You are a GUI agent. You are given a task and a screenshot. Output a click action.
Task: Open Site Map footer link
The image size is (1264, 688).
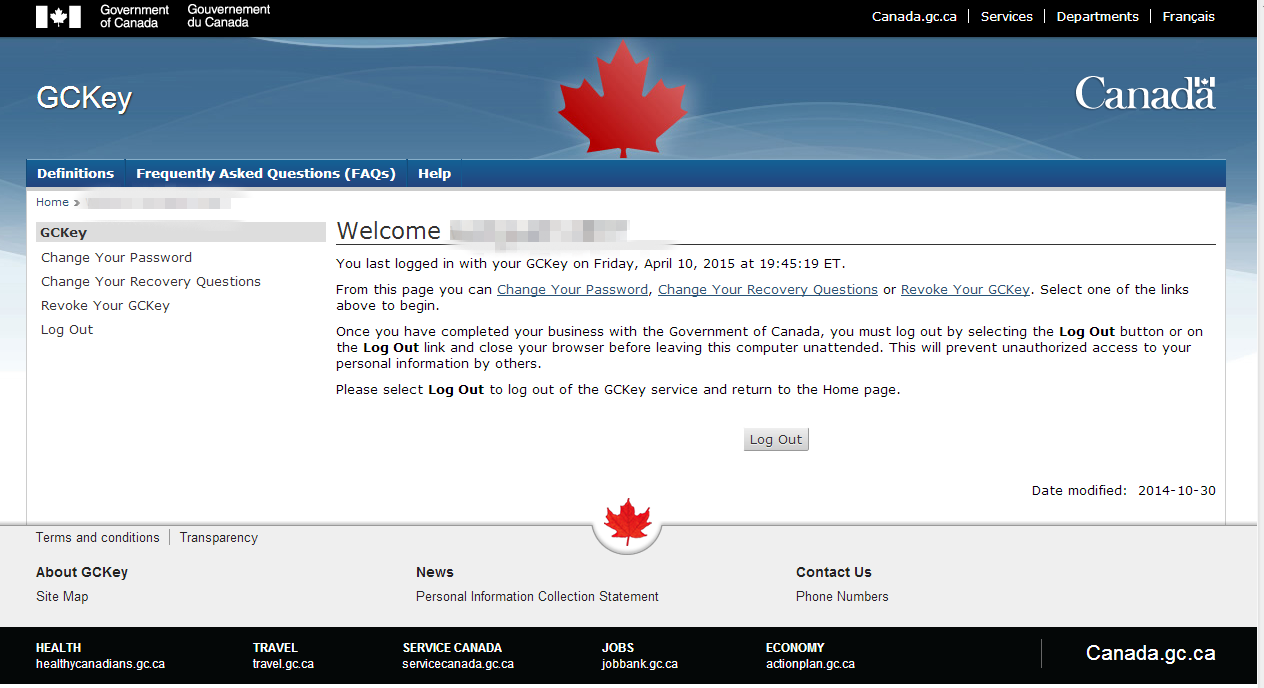62,596
